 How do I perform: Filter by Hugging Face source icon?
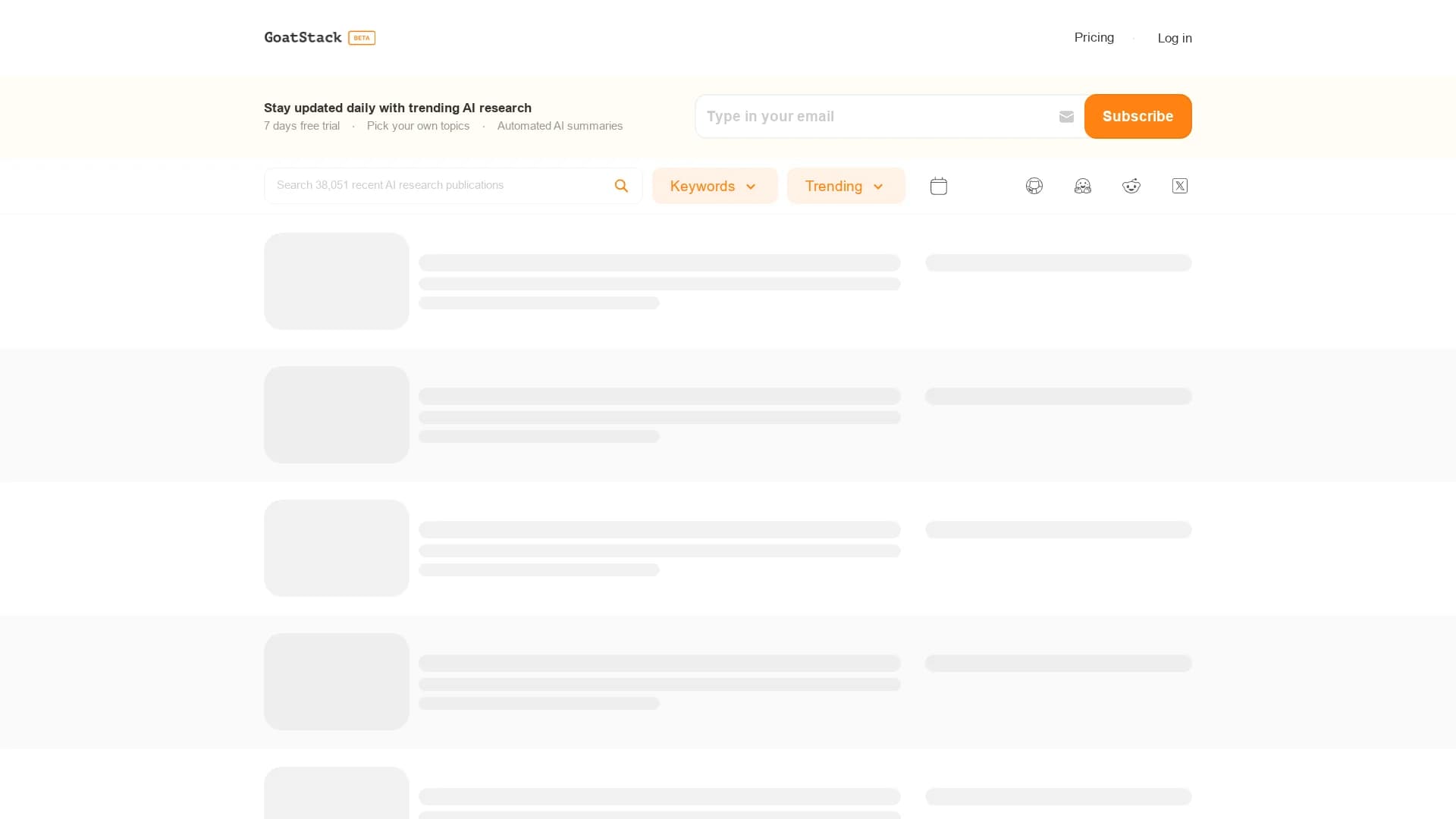coord(1083,186)
